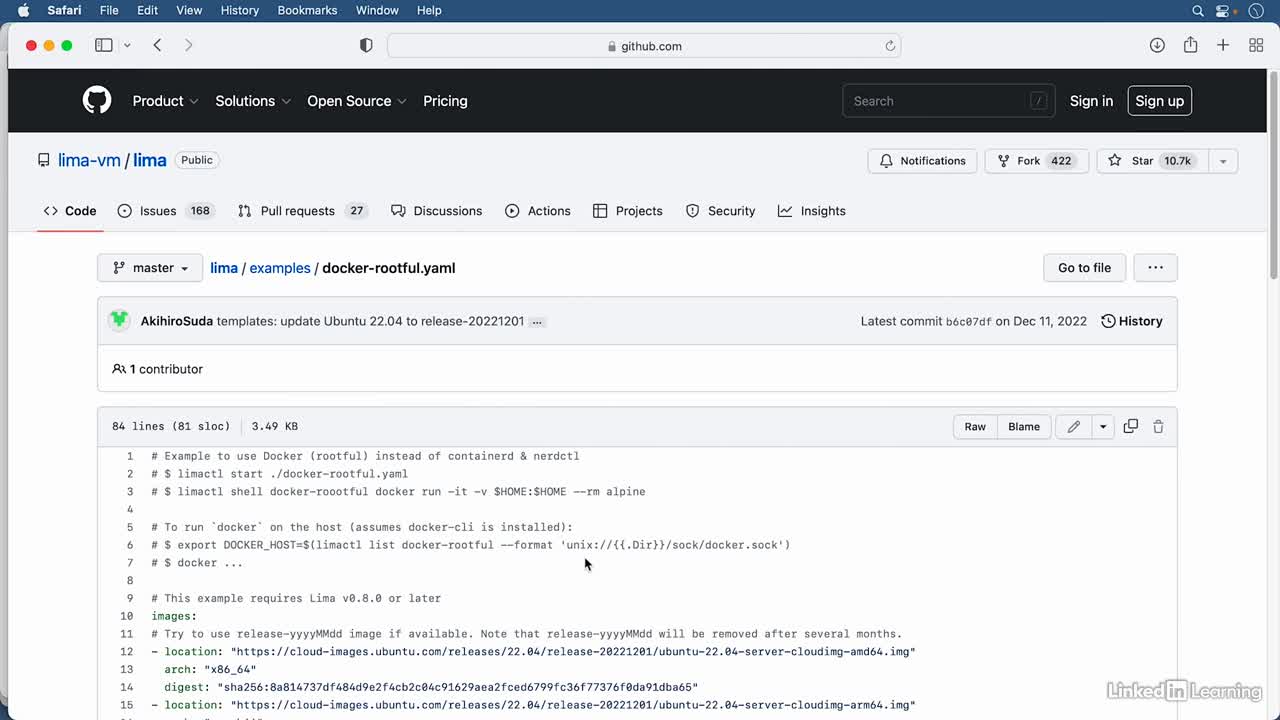Expand the Product menu dropdown
Image resolution: width=1280 pixels, height=720 pixels.
pos(165,101)
